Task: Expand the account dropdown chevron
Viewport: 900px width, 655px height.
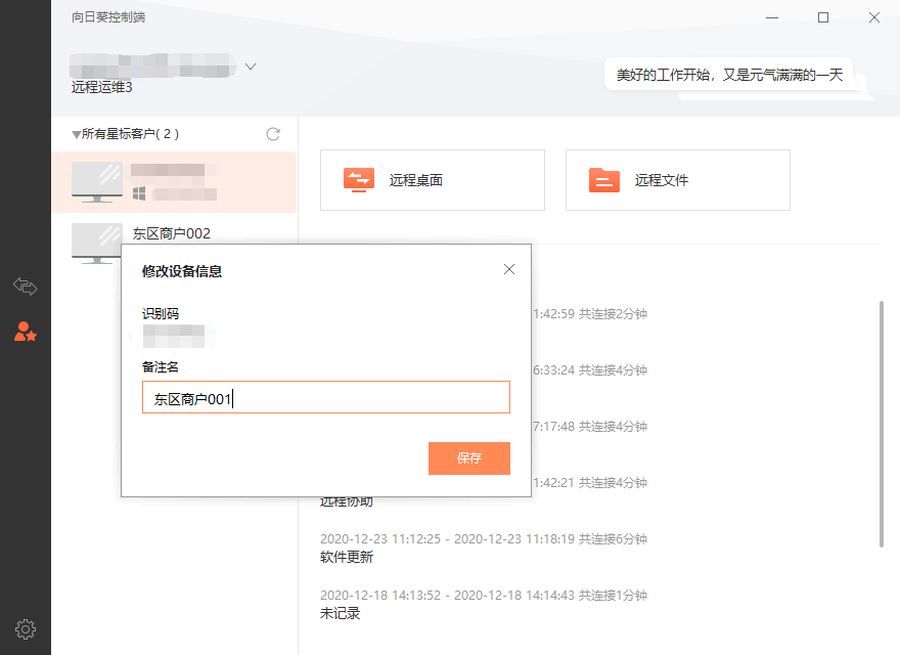Action: click(250, 67)
